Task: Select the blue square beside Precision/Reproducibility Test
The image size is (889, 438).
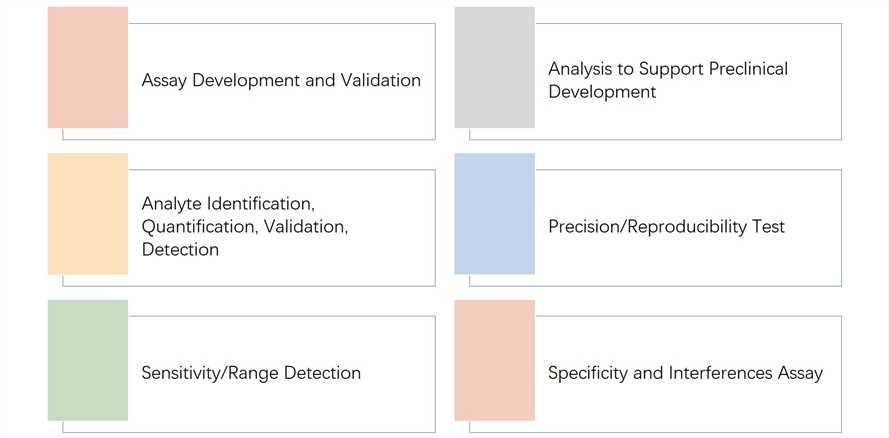Action: click(x=494, y=214)
